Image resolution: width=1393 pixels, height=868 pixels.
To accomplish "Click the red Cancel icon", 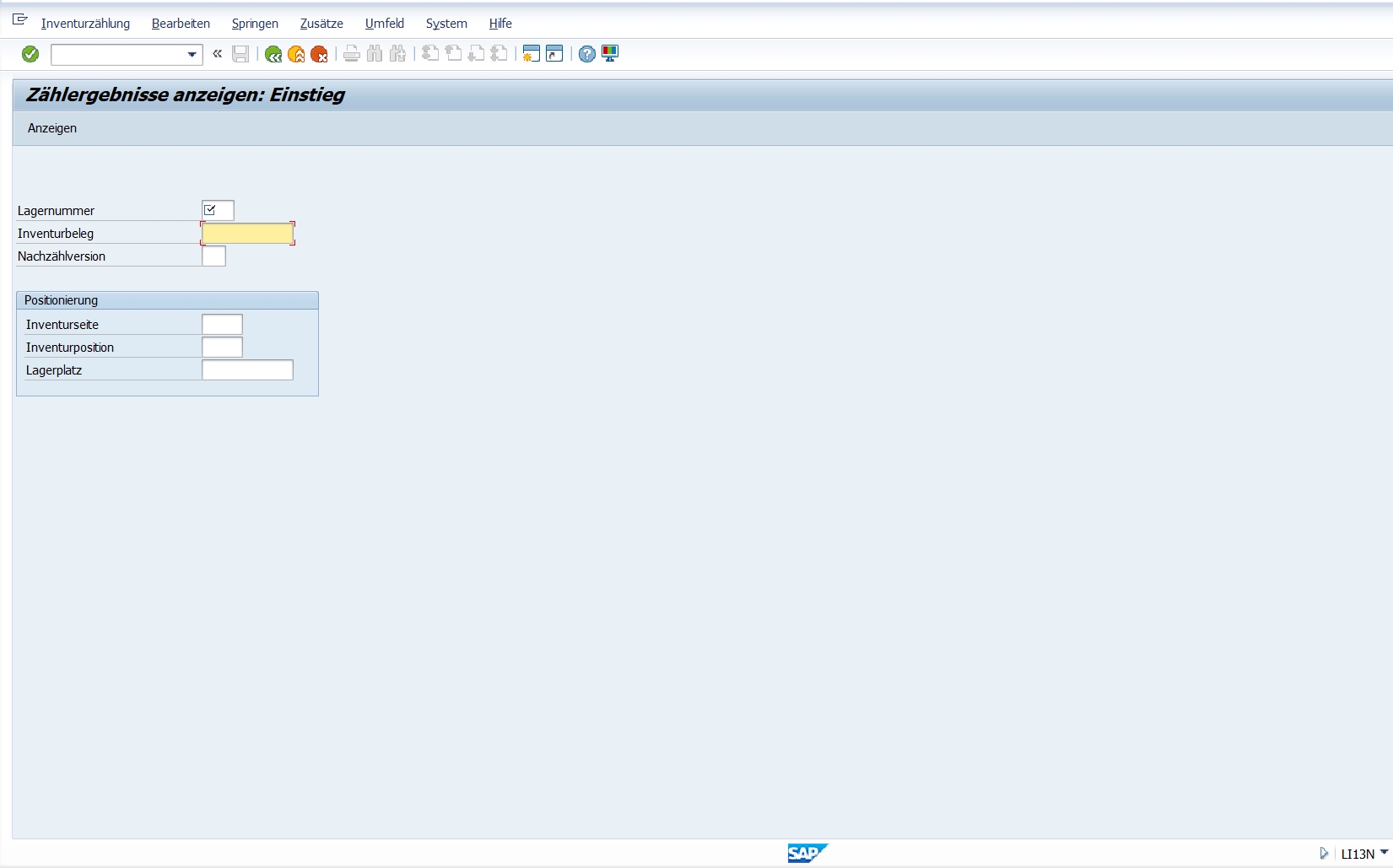I will click(319, 54).
